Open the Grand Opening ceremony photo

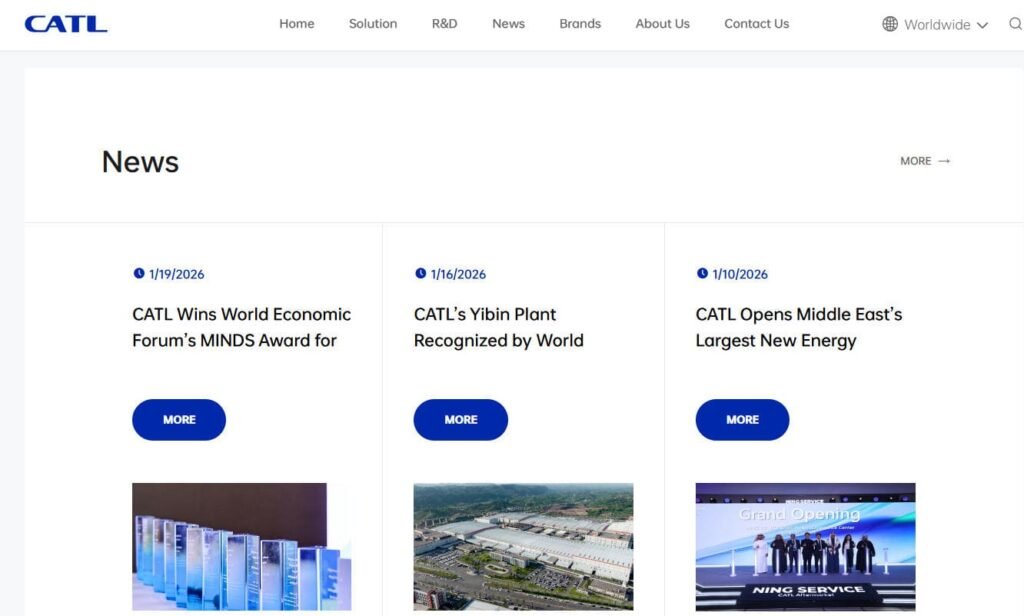coord(805,546)
